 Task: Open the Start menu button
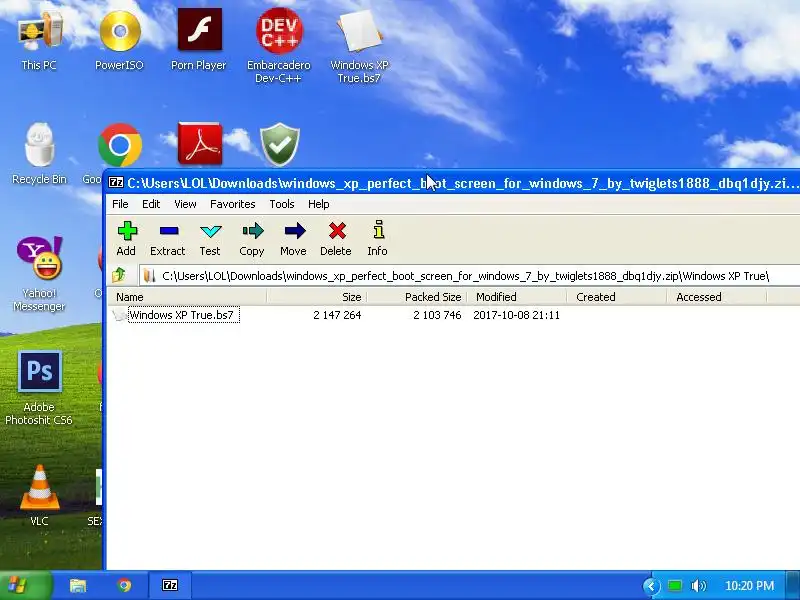[x=24, y=585]
